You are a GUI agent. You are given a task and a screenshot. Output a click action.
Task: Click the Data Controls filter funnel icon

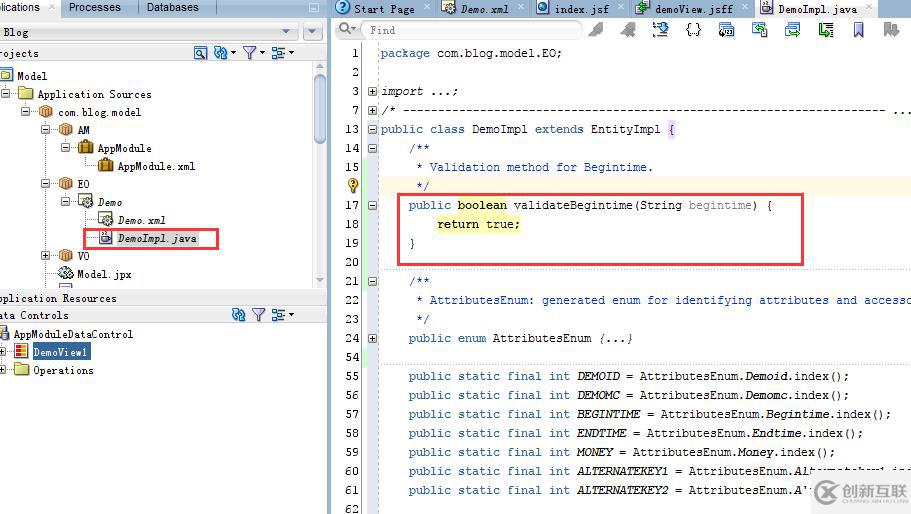(259, 315)
